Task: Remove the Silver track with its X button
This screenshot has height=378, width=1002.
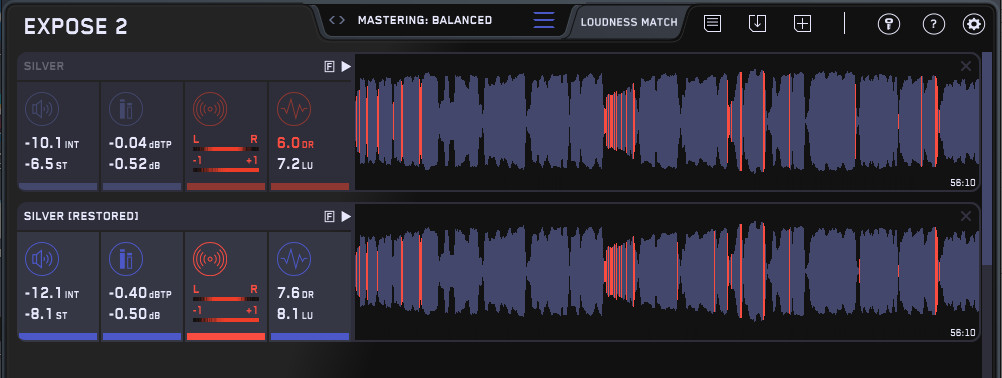Action: [966, 66]
